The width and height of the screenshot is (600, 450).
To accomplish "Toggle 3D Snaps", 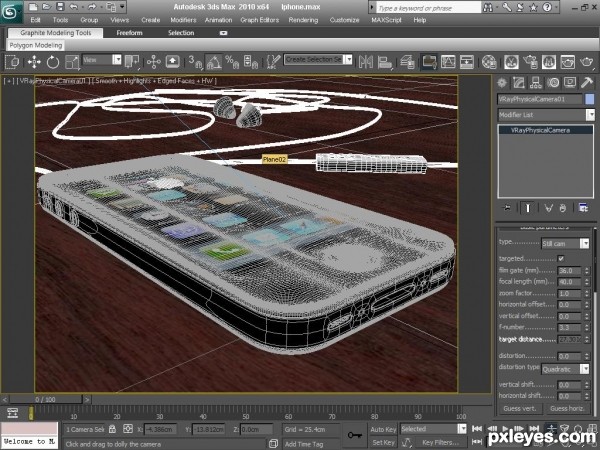I will (x=195, y=62).
